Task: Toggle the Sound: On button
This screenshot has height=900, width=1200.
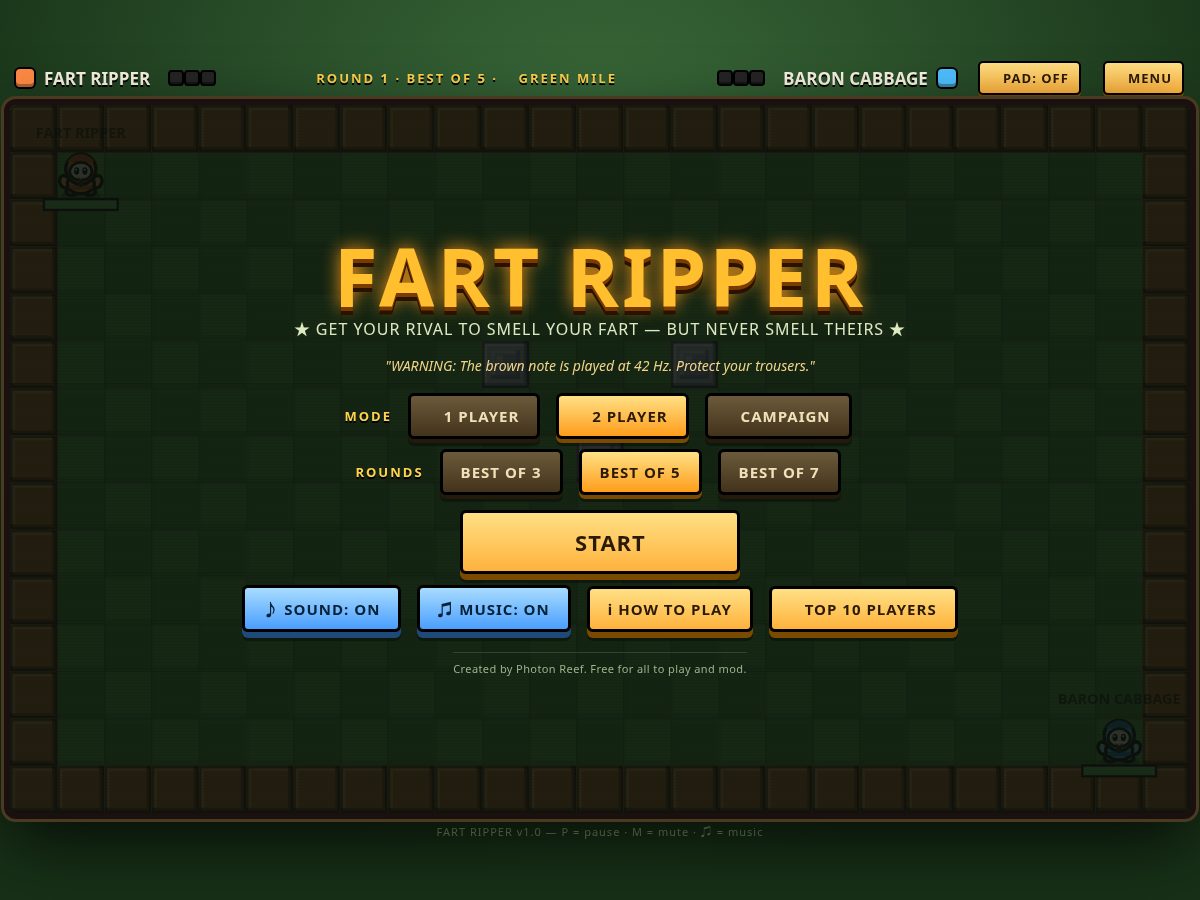Action: tap(321, 609)
